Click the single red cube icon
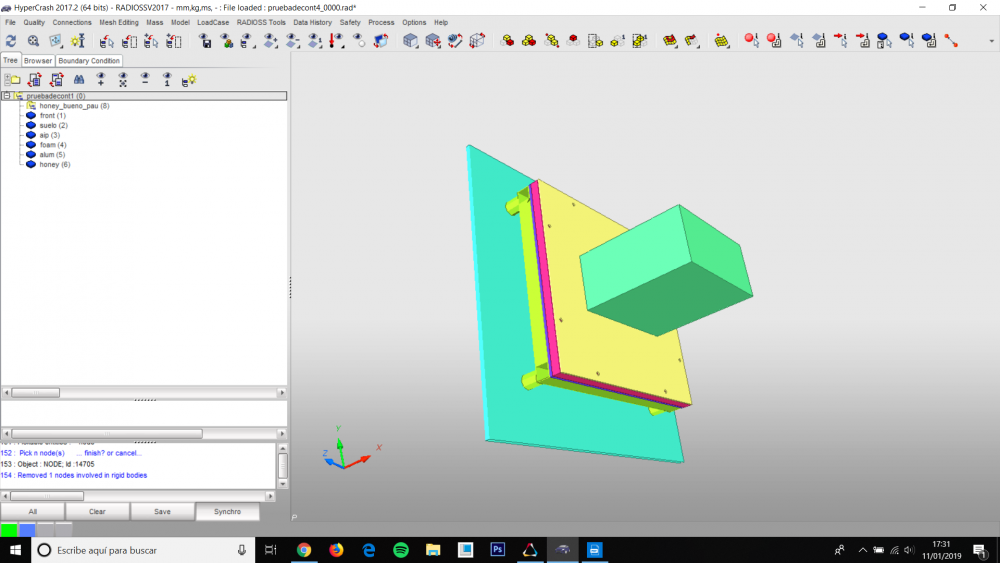Screen dimensions: 1000x563 coord(573,41)
